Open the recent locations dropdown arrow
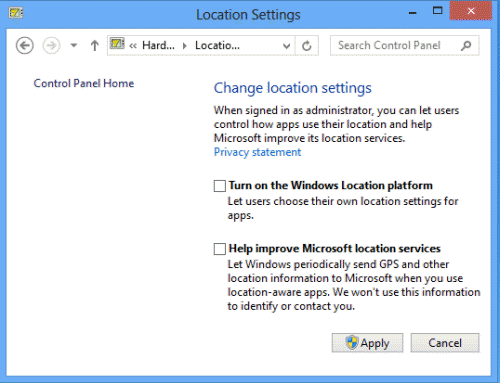Viewport: 500px width, 383px height. tap(74, 45)
